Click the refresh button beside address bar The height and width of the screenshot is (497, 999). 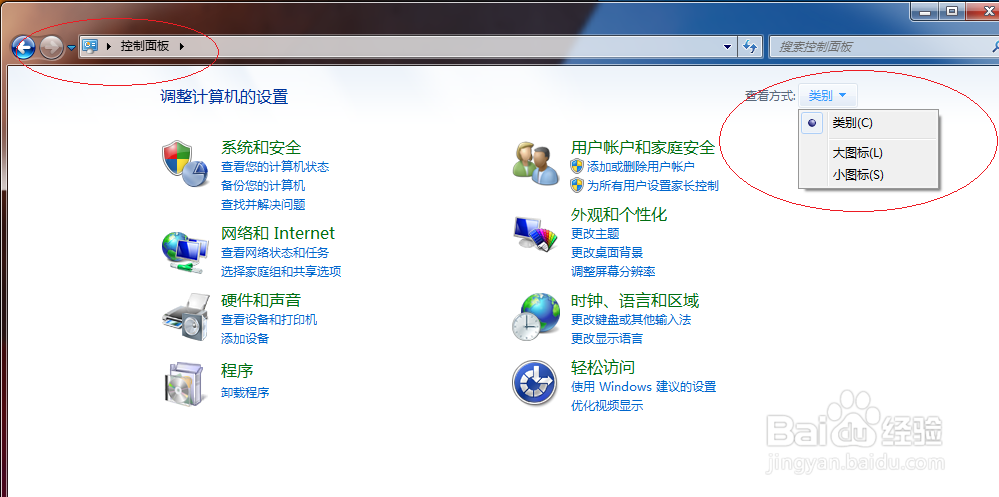pyautogui.click(x=750, y=47)
